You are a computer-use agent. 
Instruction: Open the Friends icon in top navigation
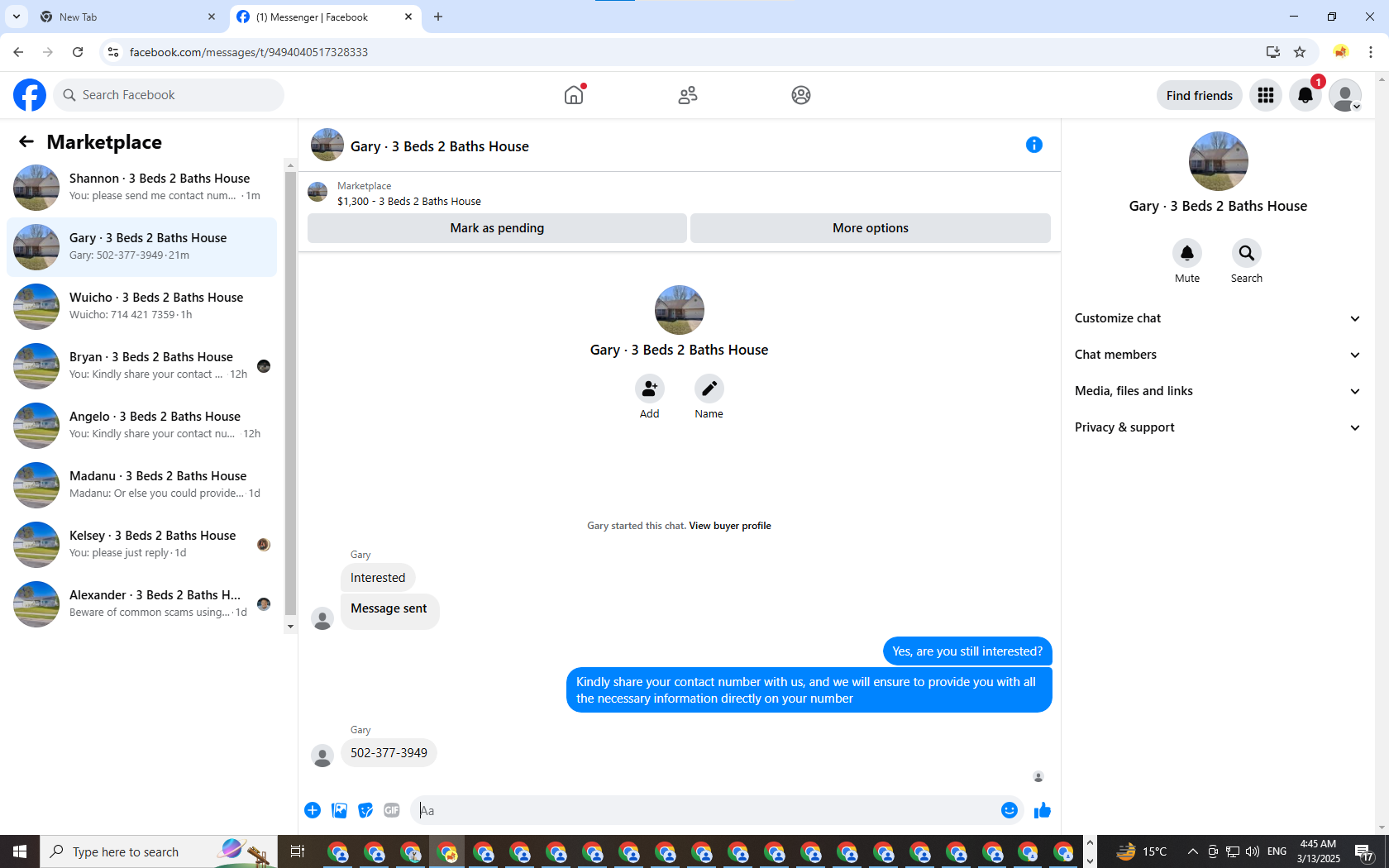point(688,95)
